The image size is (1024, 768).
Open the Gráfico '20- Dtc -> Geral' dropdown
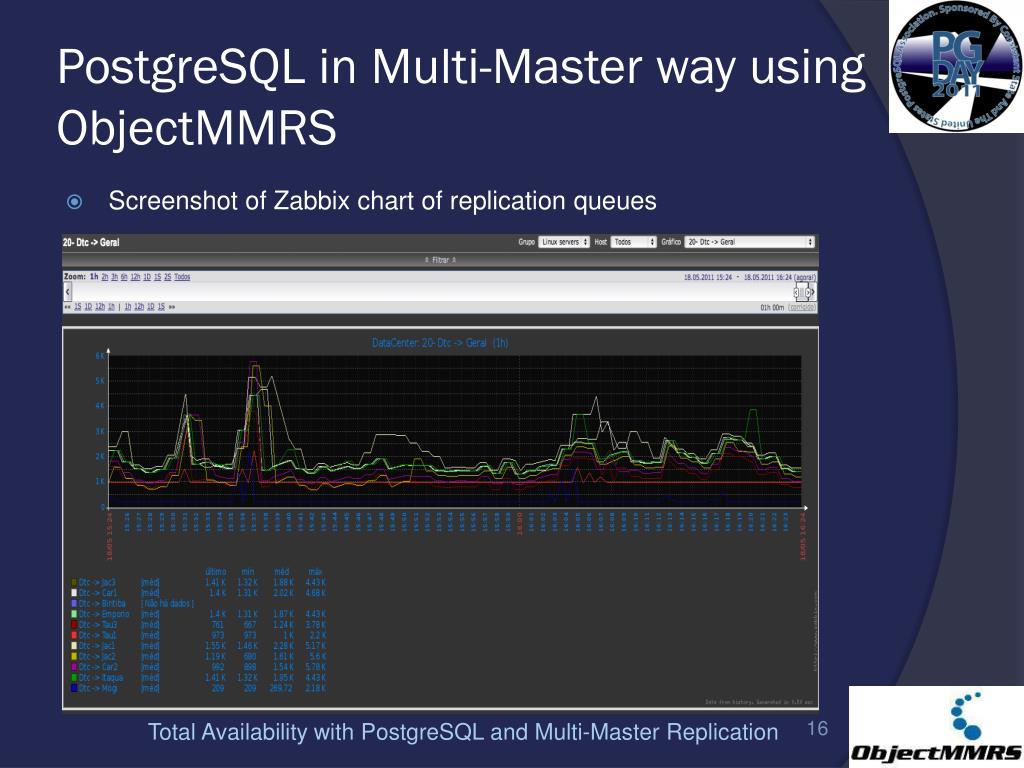click(750, 242)
